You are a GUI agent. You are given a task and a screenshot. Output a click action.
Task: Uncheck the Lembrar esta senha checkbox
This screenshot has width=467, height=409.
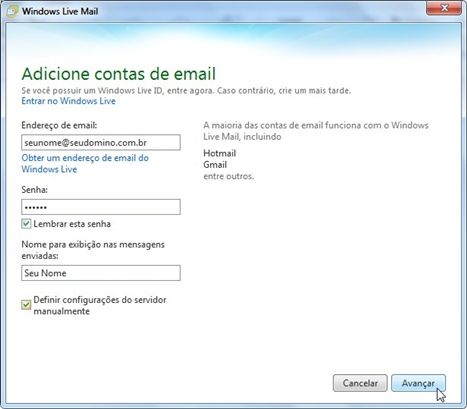click(x=26, y=224)
